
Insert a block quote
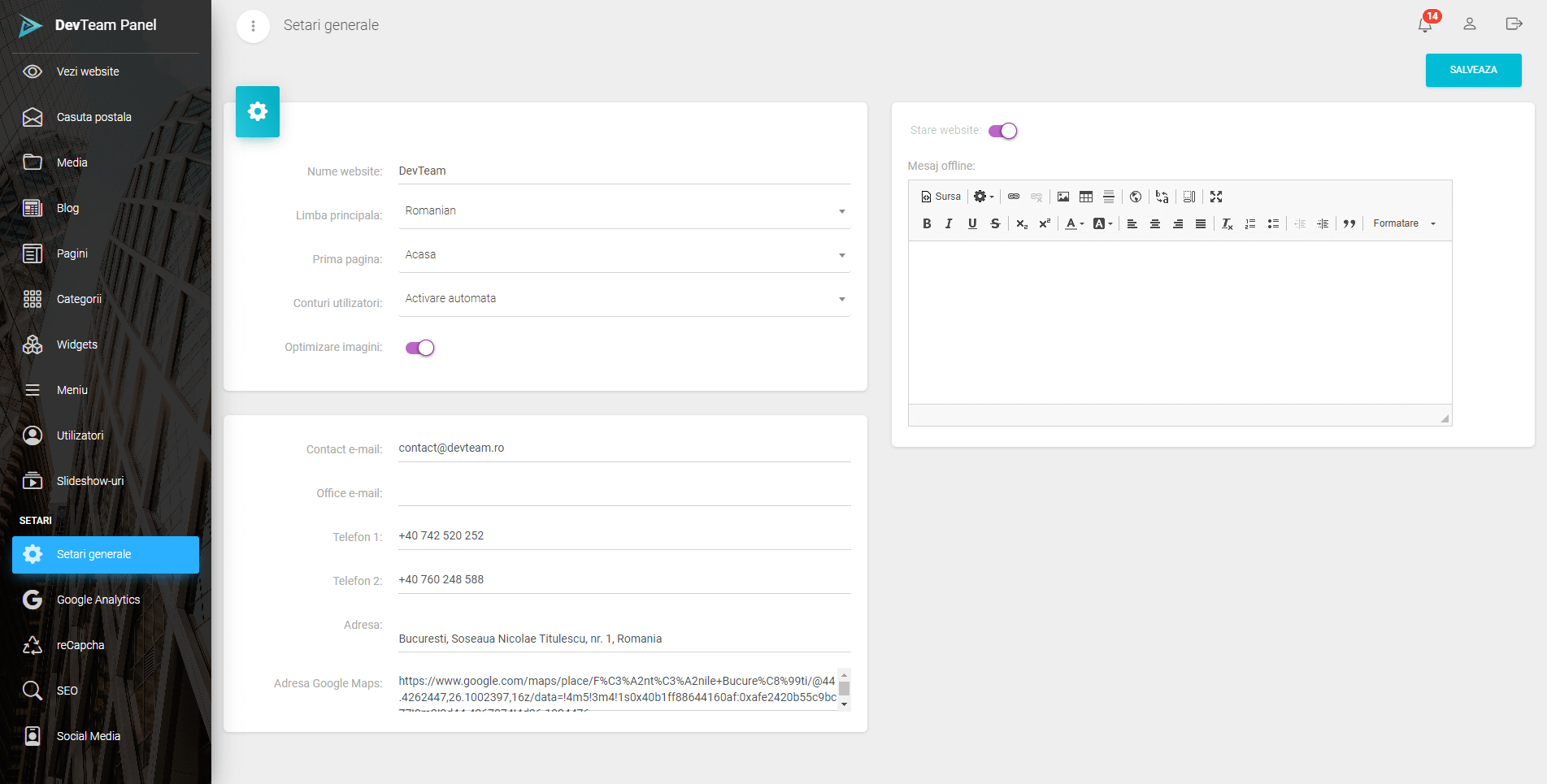click(1349, 223)
